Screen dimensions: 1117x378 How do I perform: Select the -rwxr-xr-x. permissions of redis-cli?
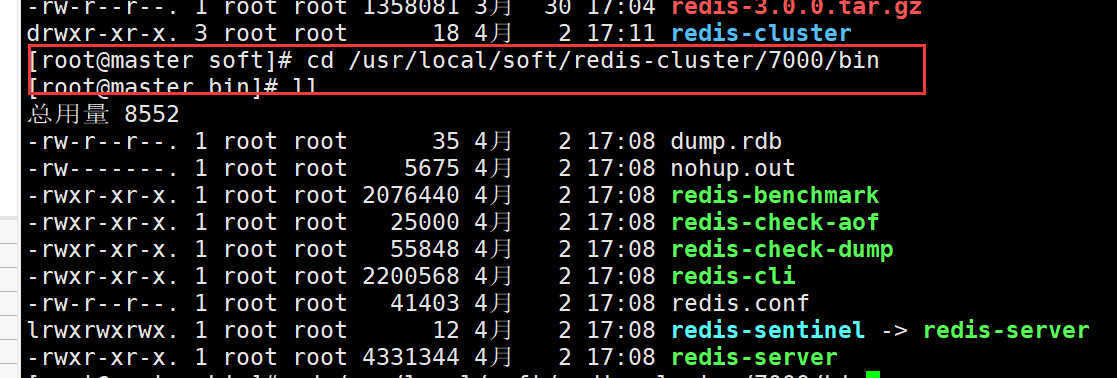click(103, 276)
